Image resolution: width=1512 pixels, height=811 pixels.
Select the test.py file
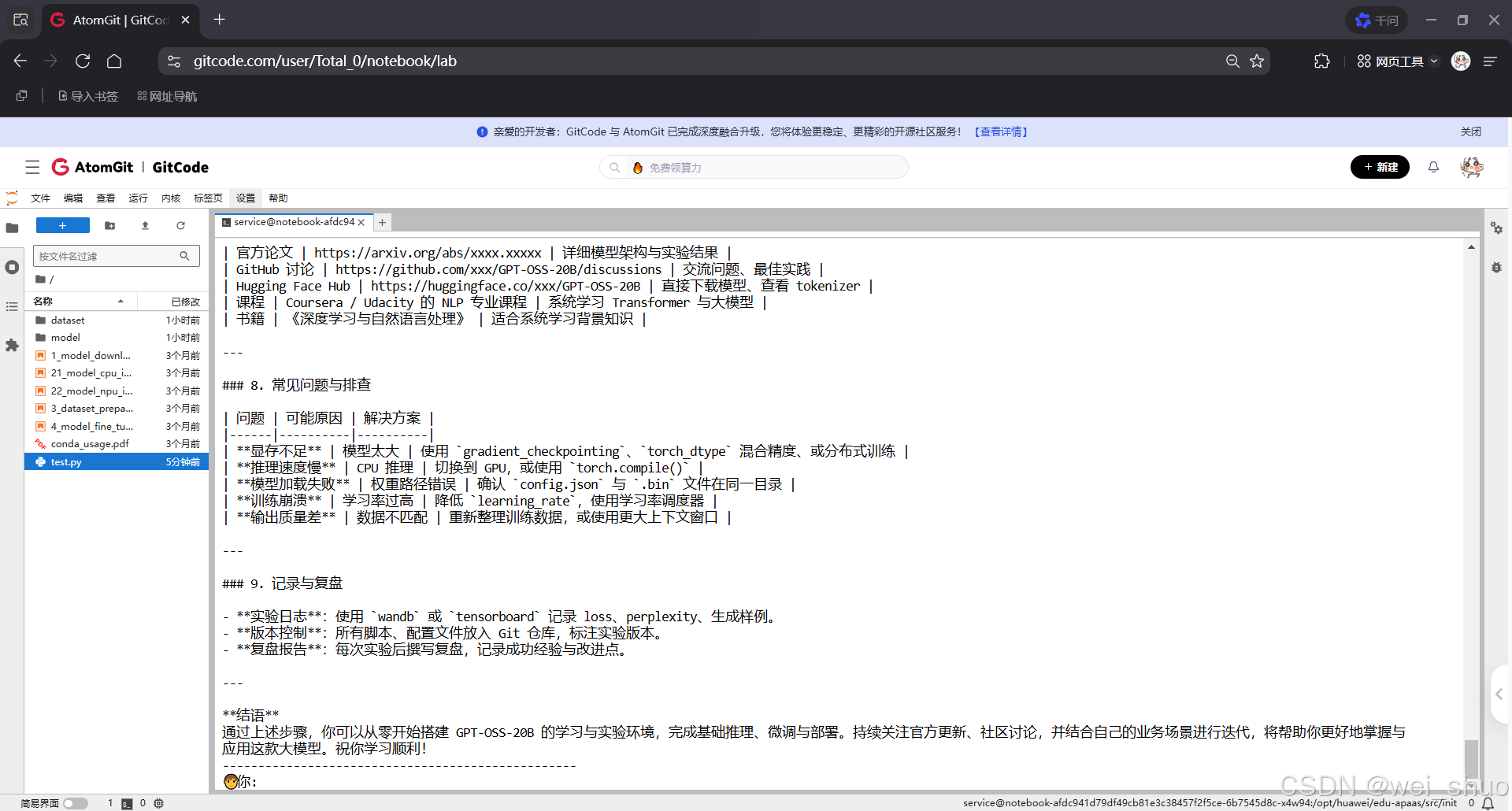117,462
